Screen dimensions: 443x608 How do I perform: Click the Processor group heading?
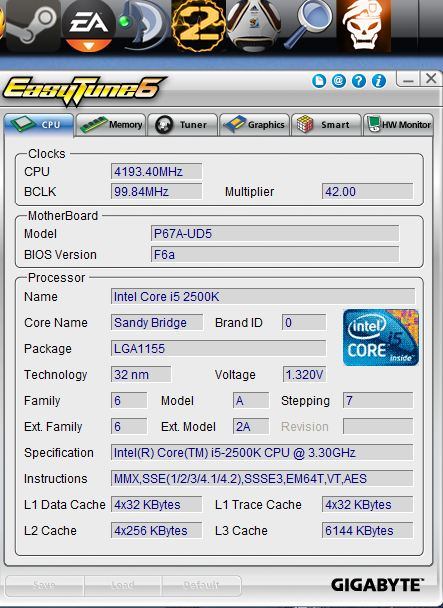coord(57,278)
